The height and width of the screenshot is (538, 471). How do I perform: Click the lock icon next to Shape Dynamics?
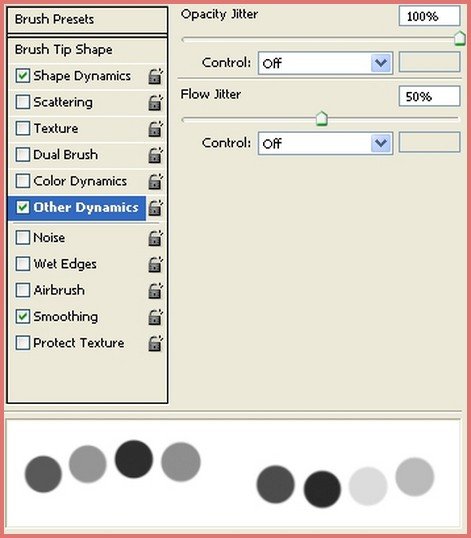(155, 76)
